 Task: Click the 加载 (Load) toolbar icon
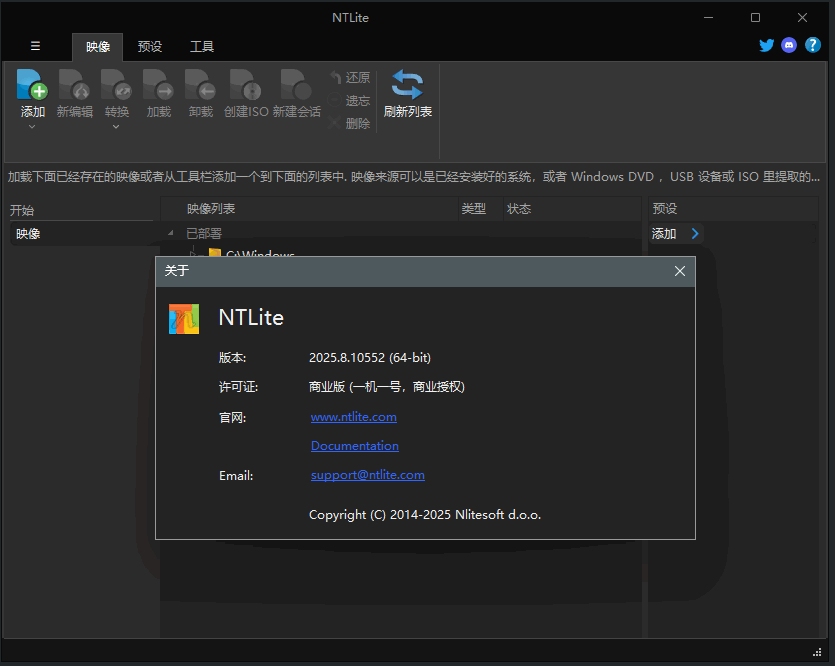pos(158,85)
